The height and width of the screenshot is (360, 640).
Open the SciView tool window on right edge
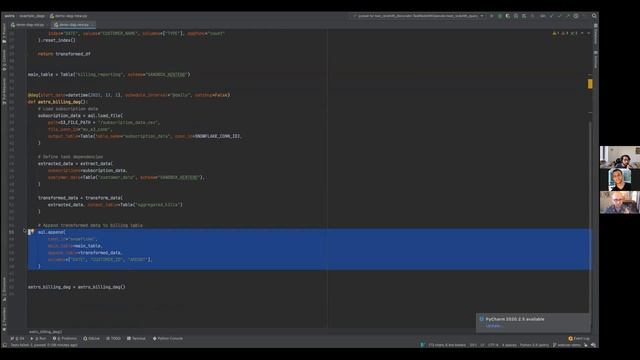tap(596, 59)
